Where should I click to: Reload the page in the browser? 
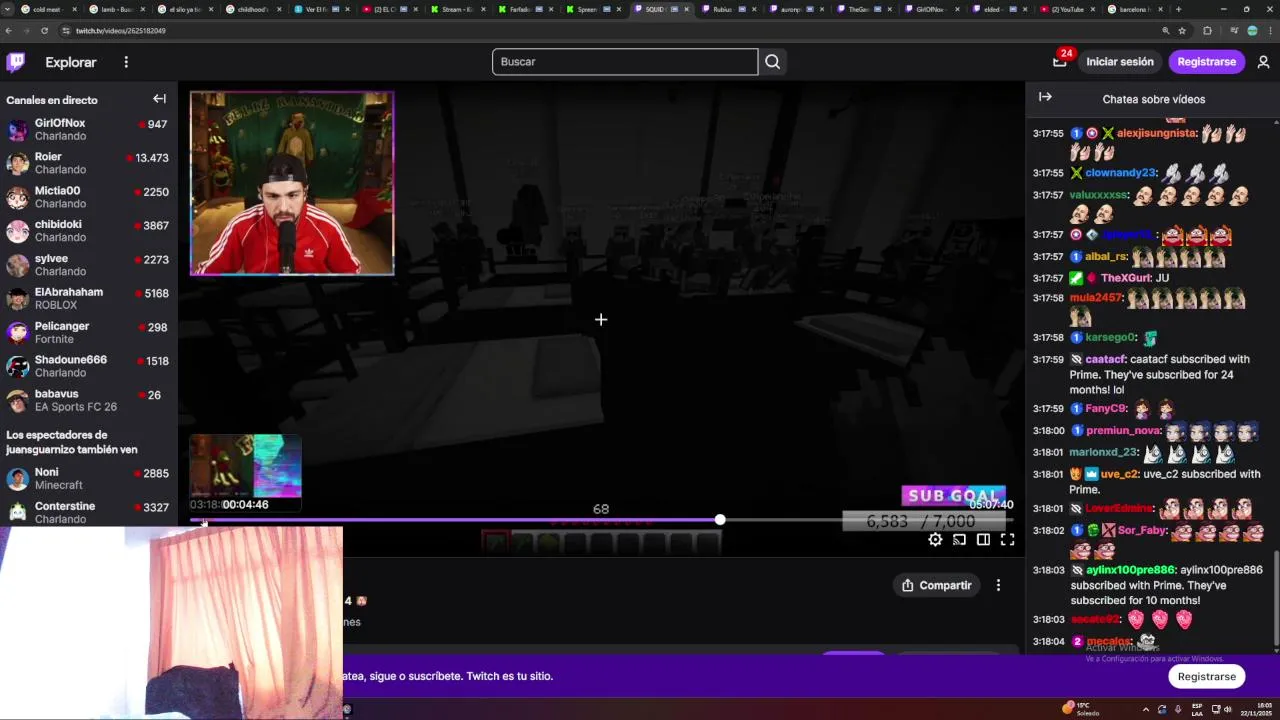tap(44, 31)
